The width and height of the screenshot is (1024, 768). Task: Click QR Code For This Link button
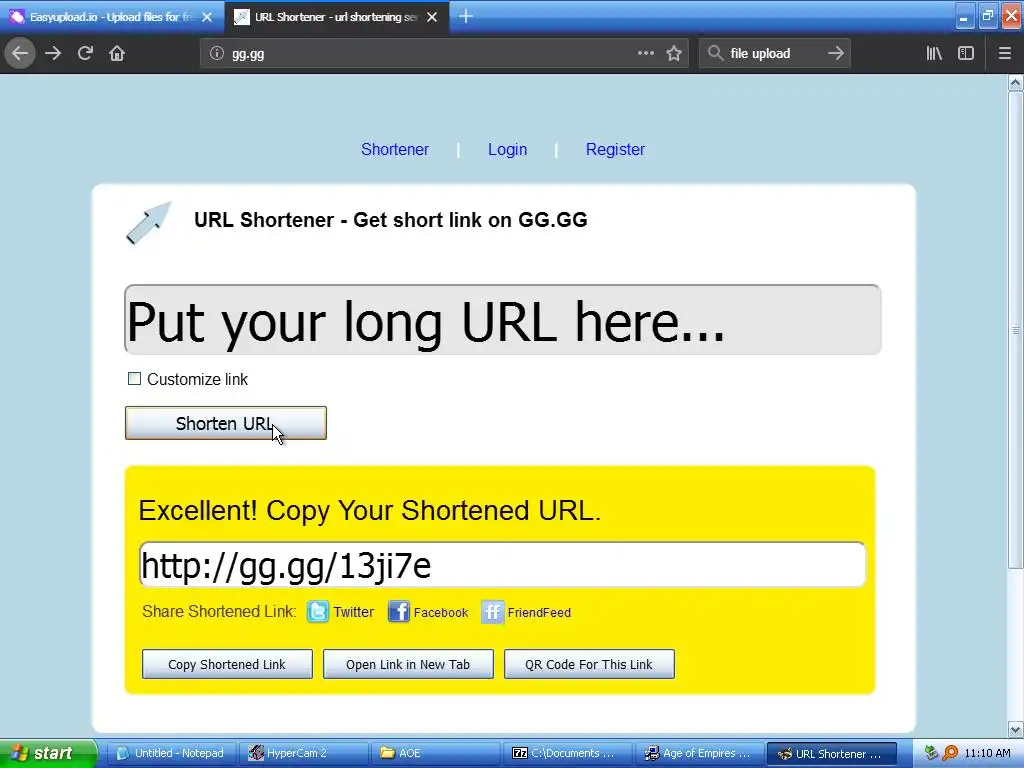[x=588, y=664]
